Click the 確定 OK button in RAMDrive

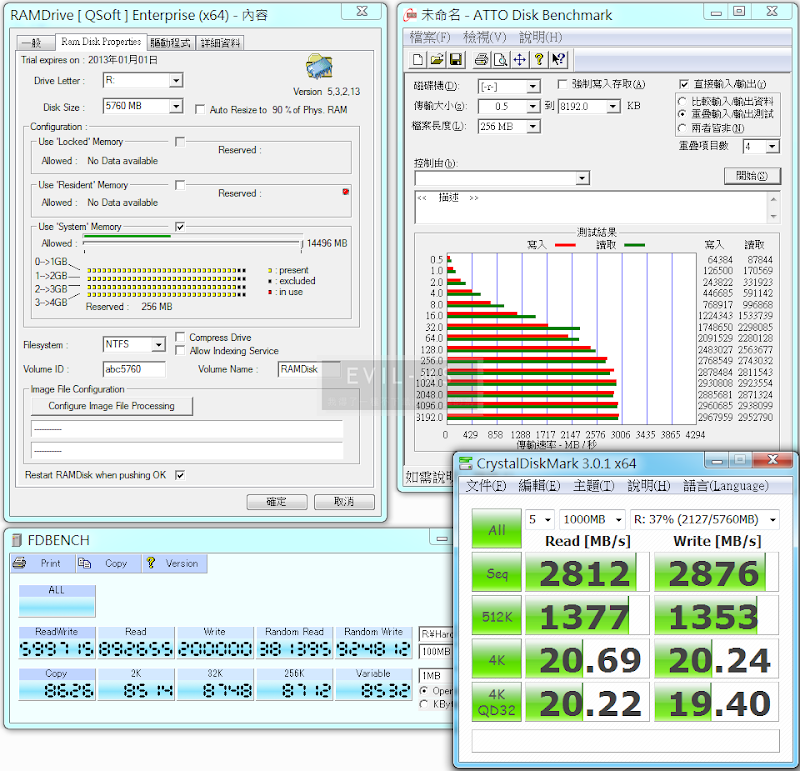click(277, 502)
